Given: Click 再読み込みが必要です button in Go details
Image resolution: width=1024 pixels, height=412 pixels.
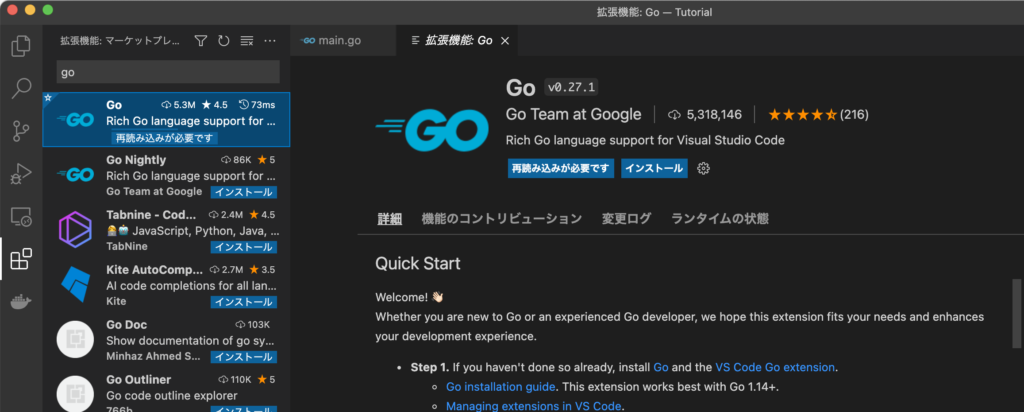Looking at the screenshot, I should coord(561,168).
